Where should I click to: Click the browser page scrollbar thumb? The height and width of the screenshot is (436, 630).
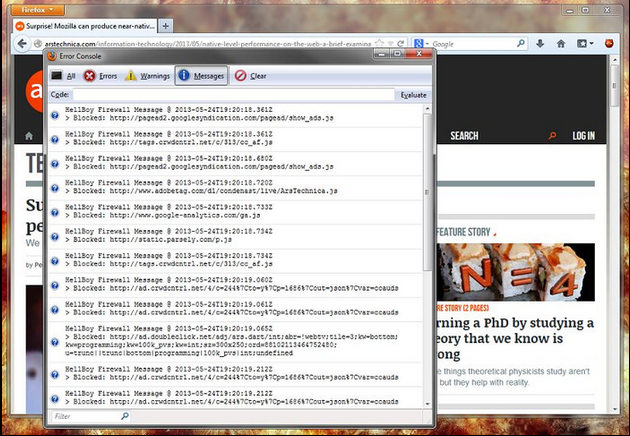[x=615, y=86]
